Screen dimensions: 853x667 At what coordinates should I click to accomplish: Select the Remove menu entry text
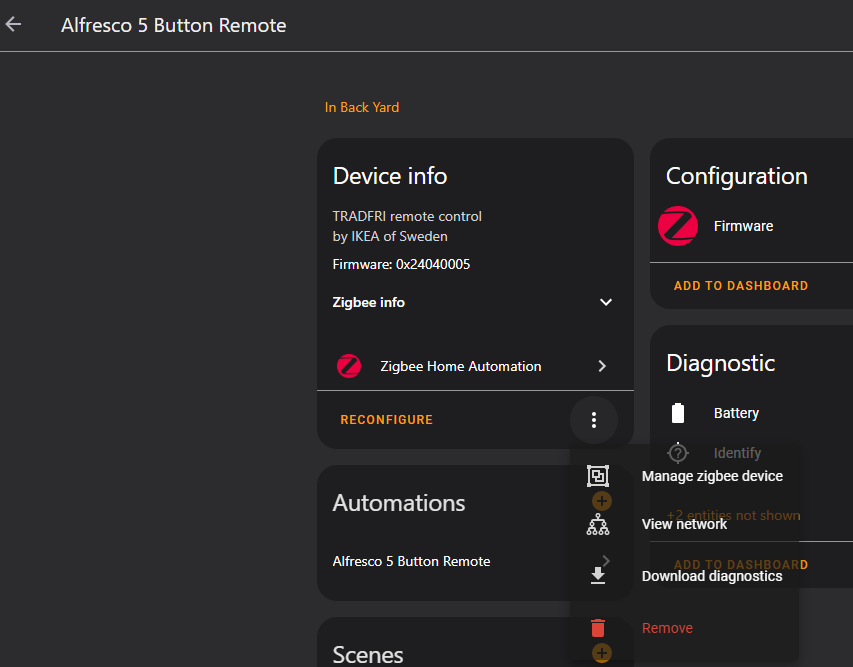coord(667,628)
